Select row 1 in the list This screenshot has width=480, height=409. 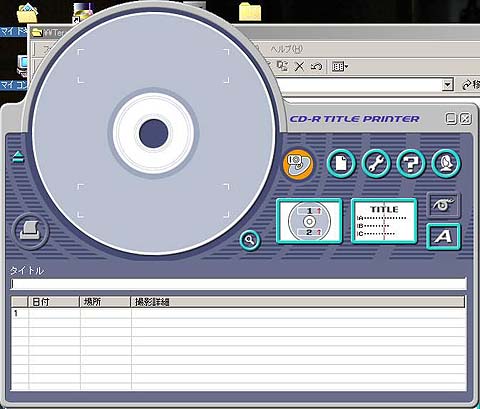click(x=238, y=313)
